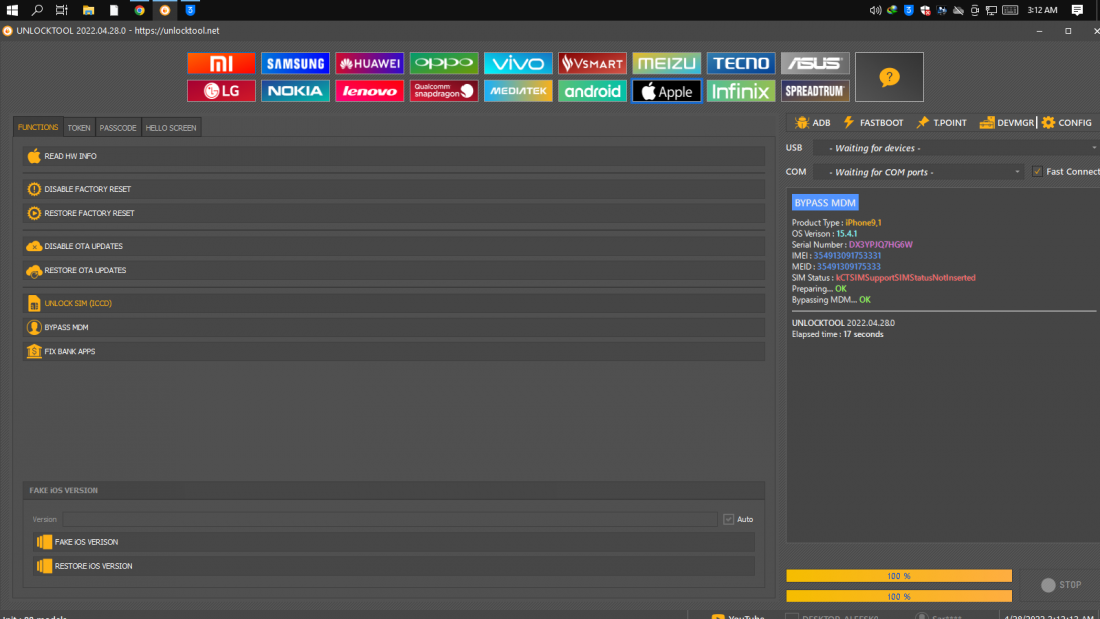Open the volume control in tray

click(875, 10)
